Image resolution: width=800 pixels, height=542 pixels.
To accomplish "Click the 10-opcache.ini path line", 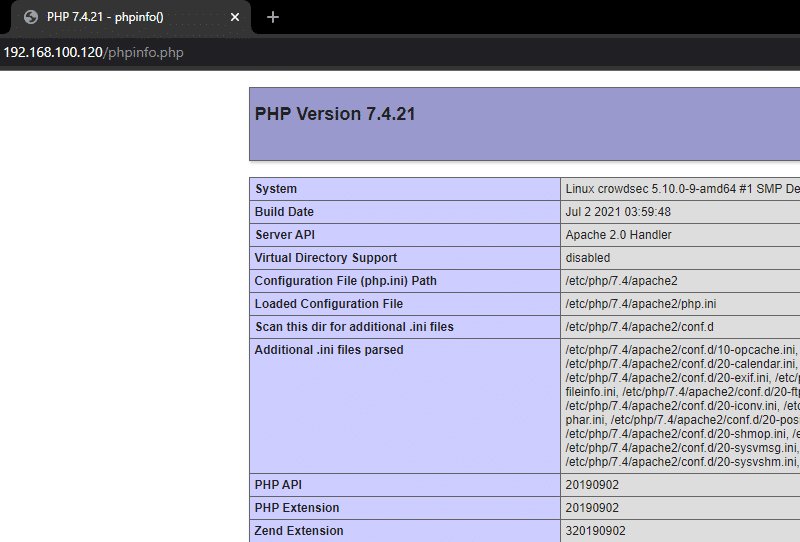I will (682, 350).
